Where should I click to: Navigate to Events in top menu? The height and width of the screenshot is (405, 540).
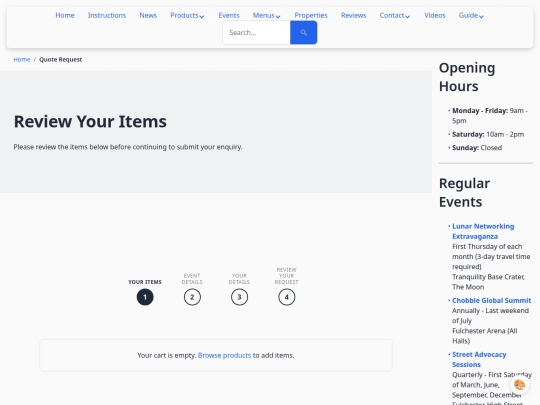coord(229,15)
